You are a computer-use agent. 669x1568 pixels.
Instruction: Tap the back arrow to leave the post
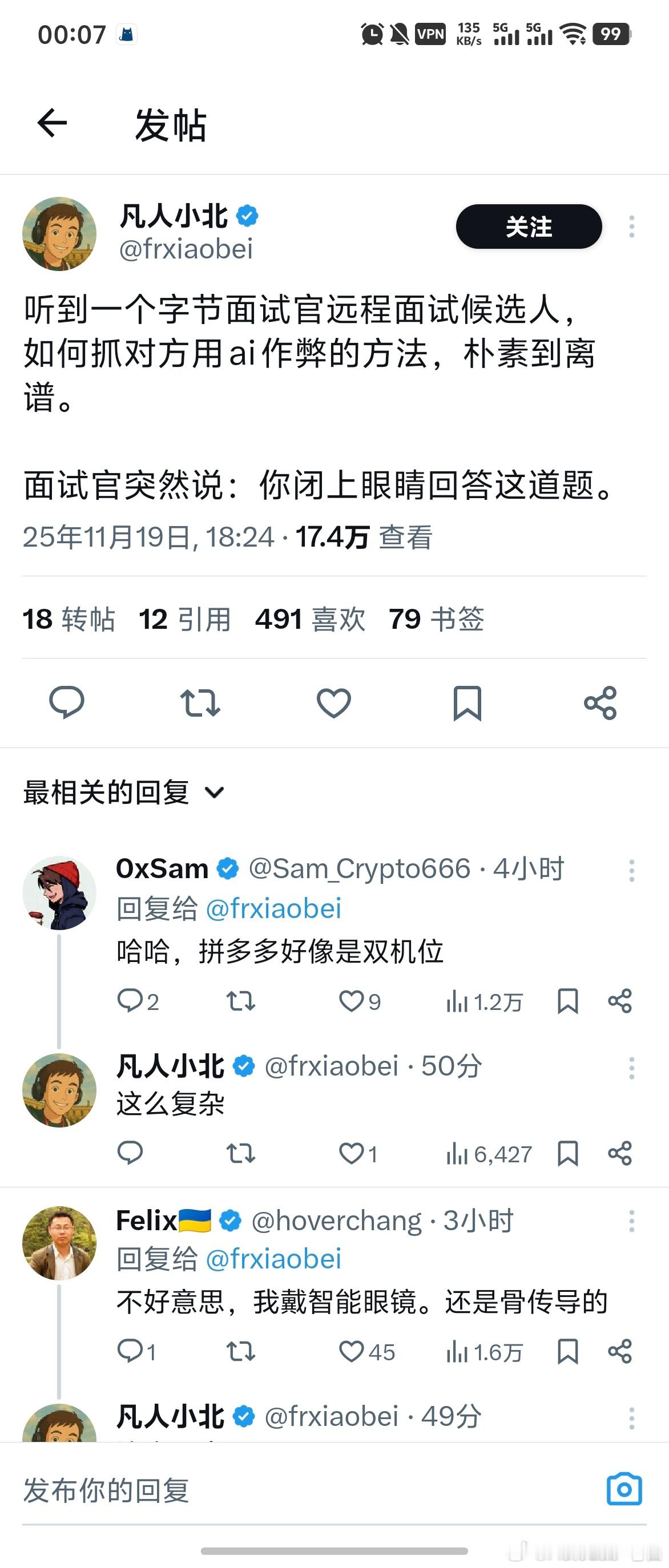click(53, 122)
